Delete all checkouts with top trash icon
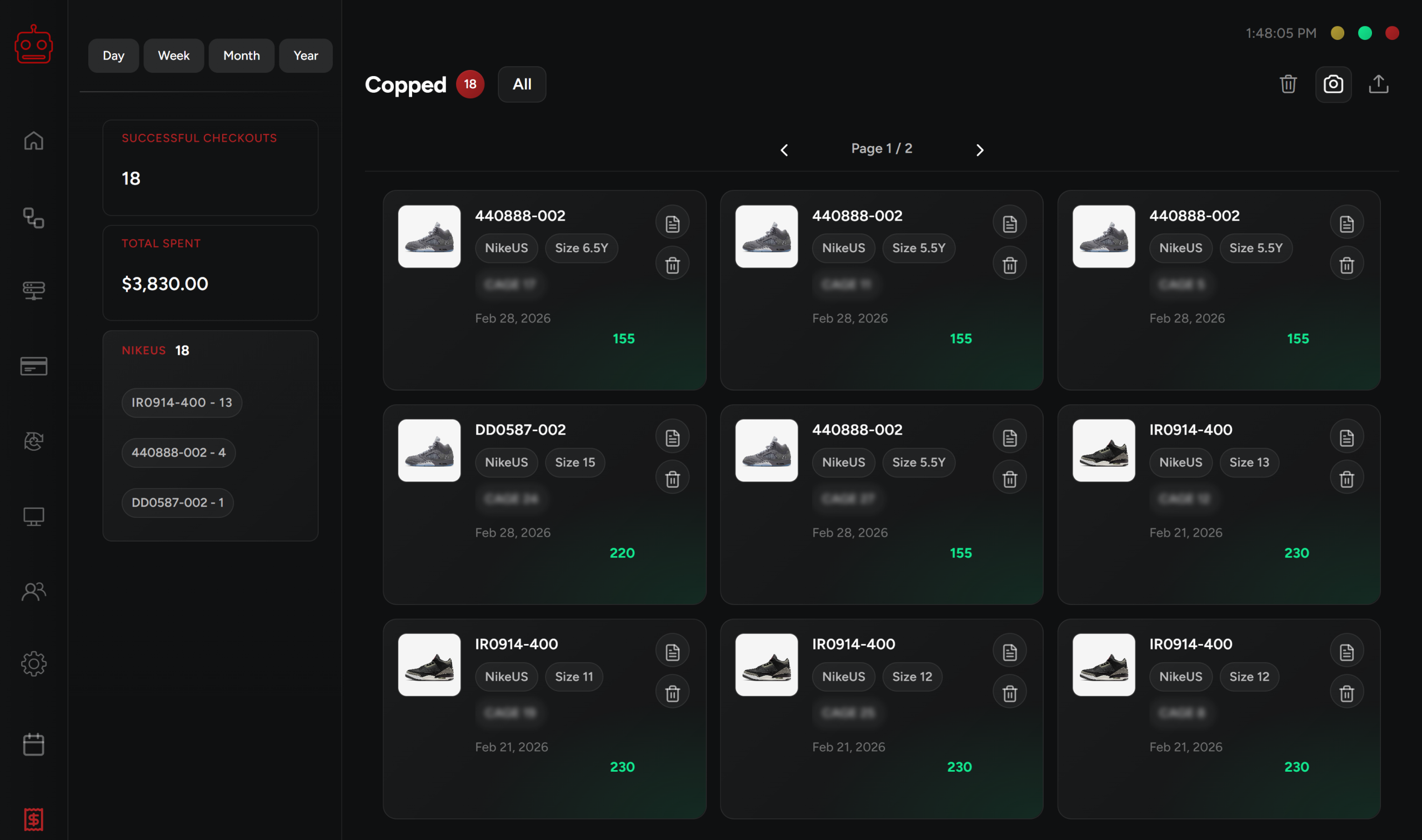The height and width of the screenshot is (840, 1422). pyautogui.click(x=1288, y=84)
